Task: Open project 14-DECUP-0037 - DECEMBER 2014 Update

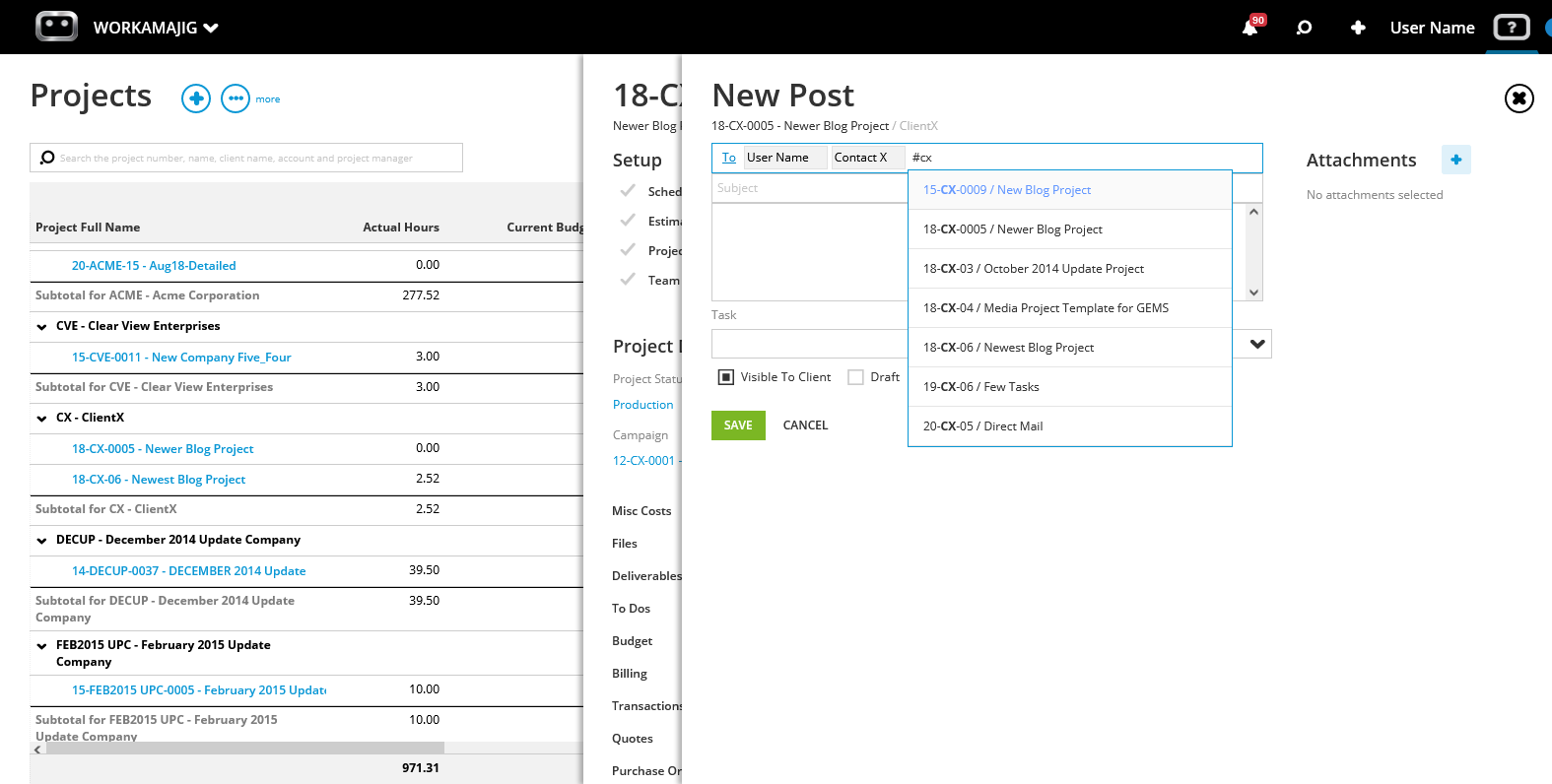Action: pos(188,571)
